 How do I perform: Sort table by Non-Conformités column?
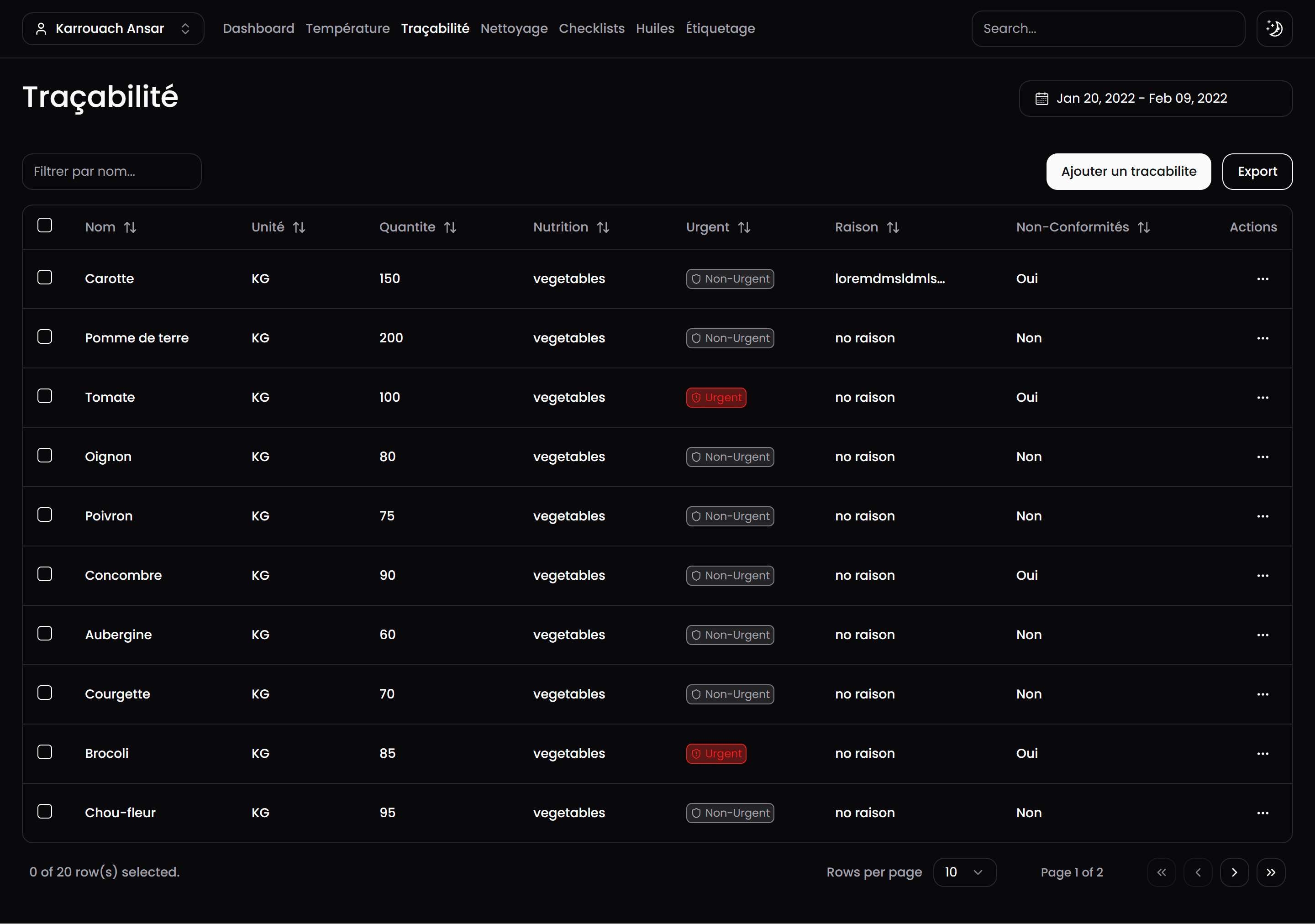click(1083, 227)
